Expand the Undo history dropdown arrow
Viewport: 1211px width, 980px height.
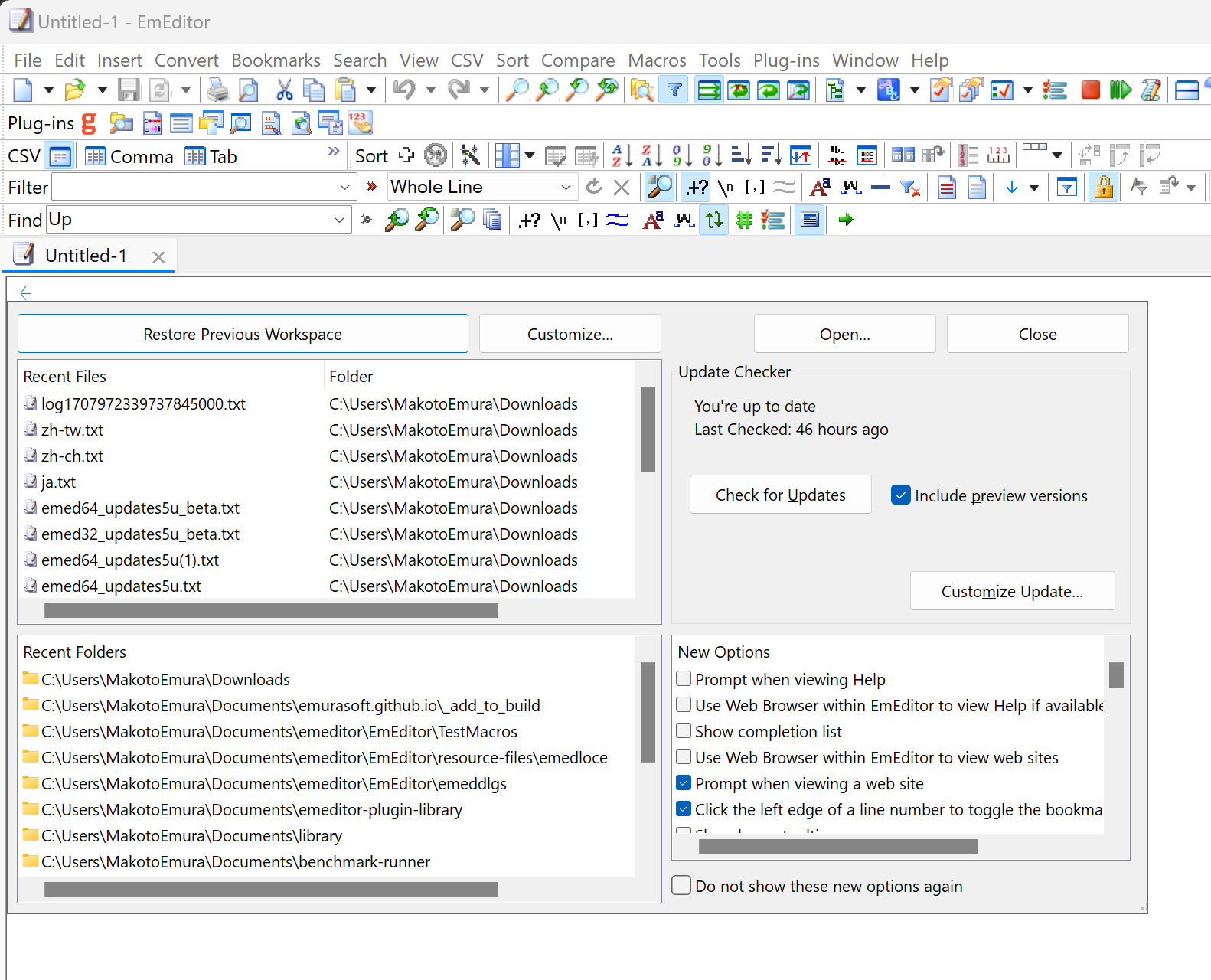tap(430, 90)
